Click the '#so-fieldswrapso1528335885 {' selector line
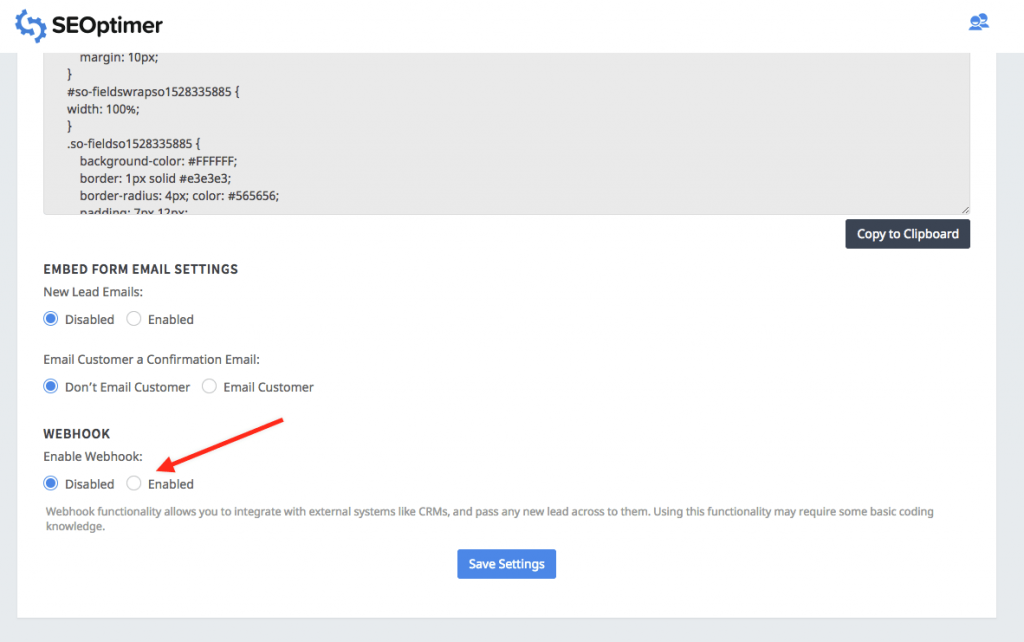 (153, 91)
